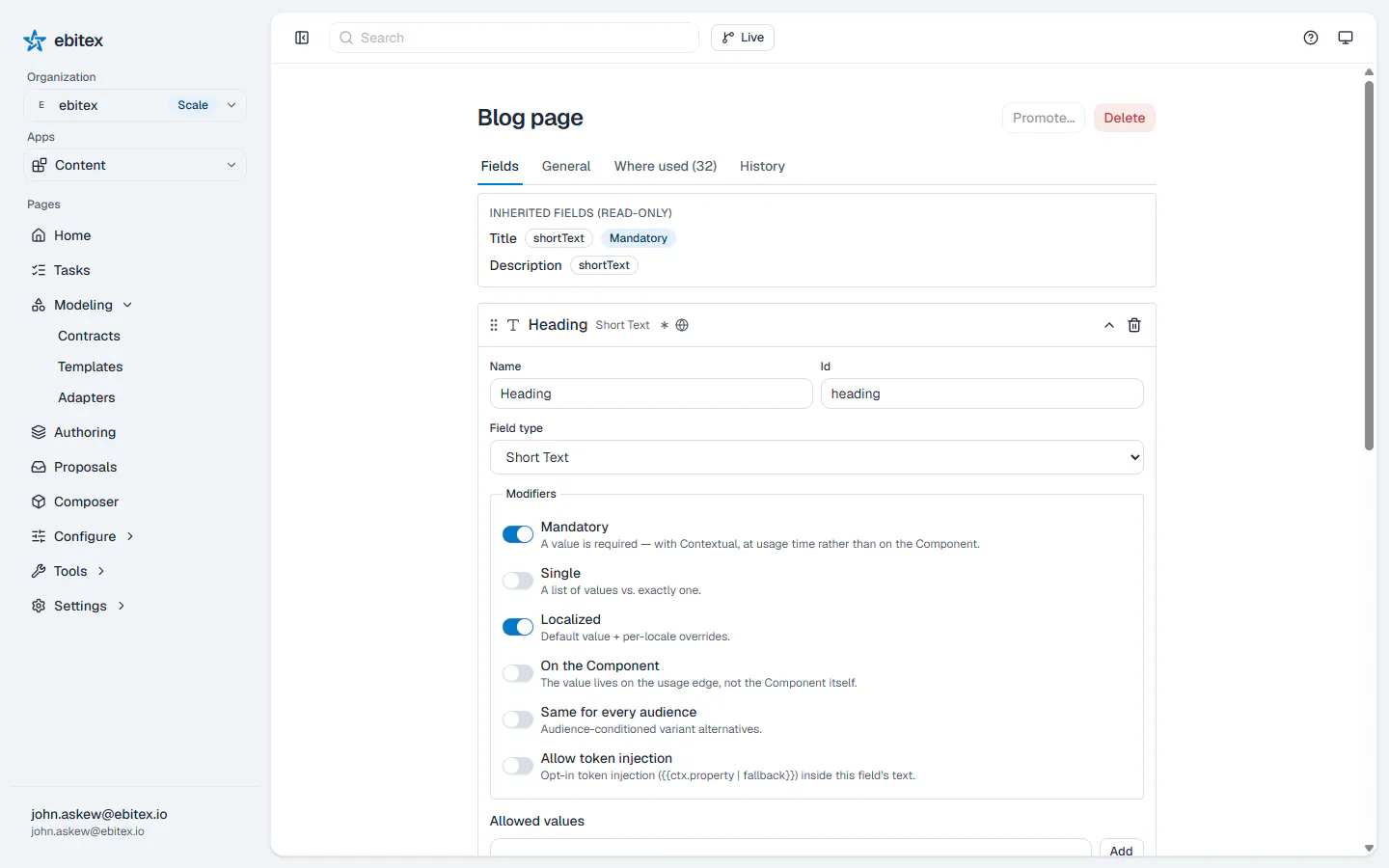
Task: Click the Delete button
Action: click(1125, 118)
